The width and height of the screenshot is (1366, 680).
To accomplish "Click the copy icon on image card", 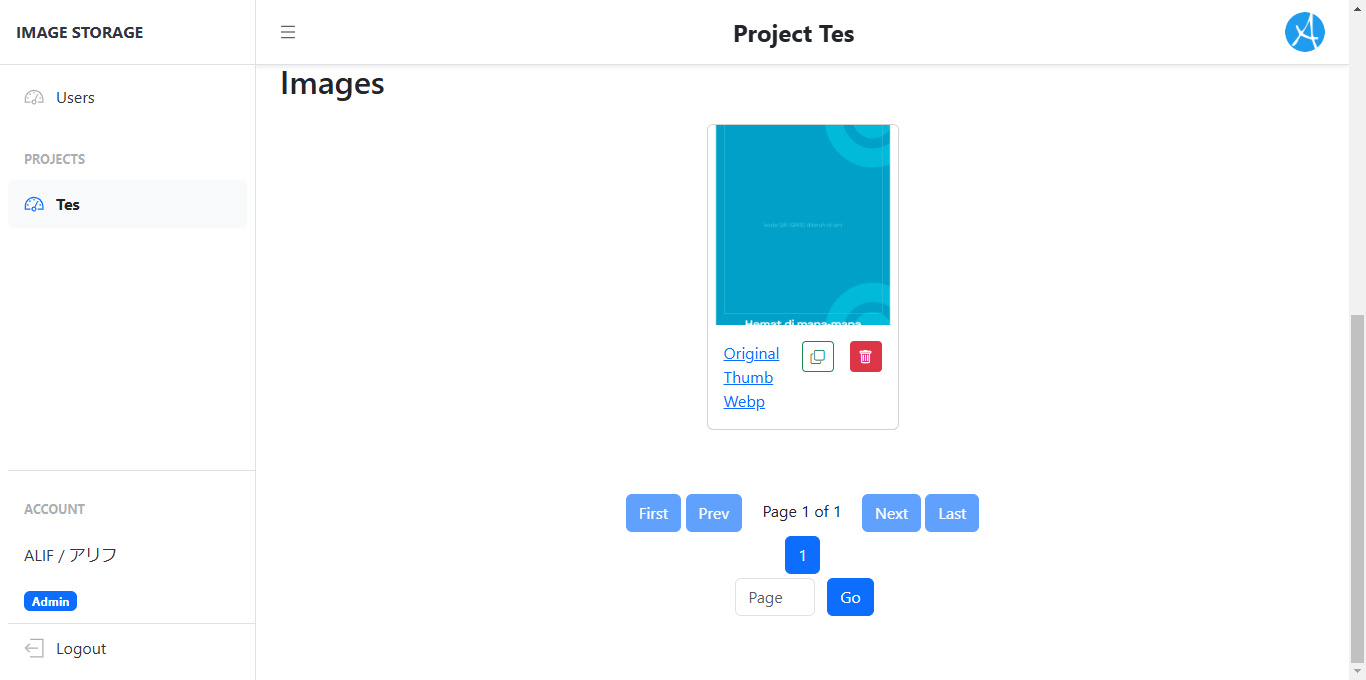I will point(818,357).
